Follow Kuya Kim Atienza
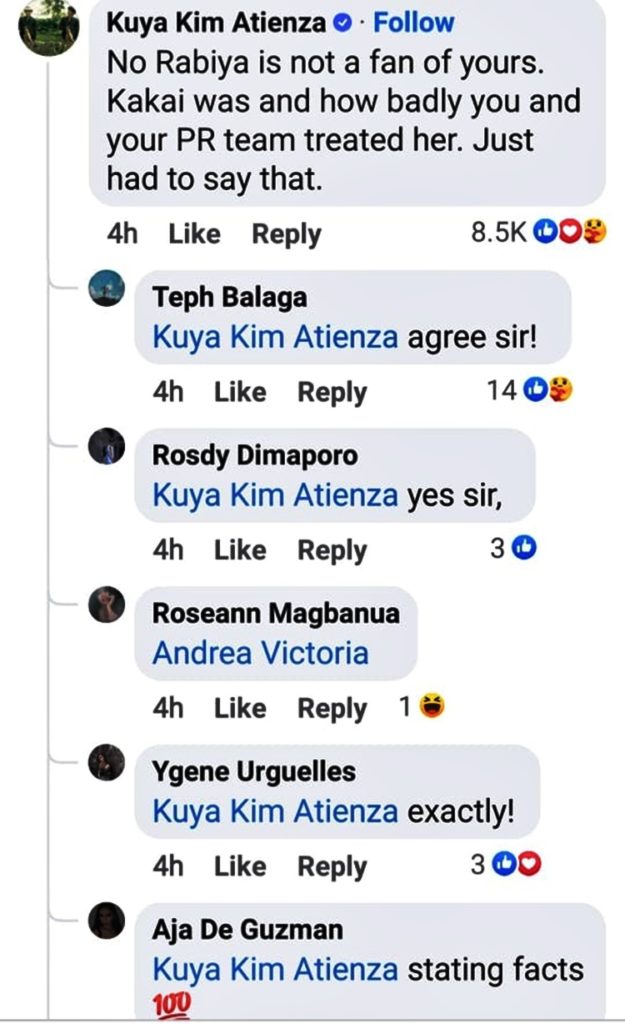This screenshot has height=1024, width=625. pyautogui.click(x=413, y=23)
